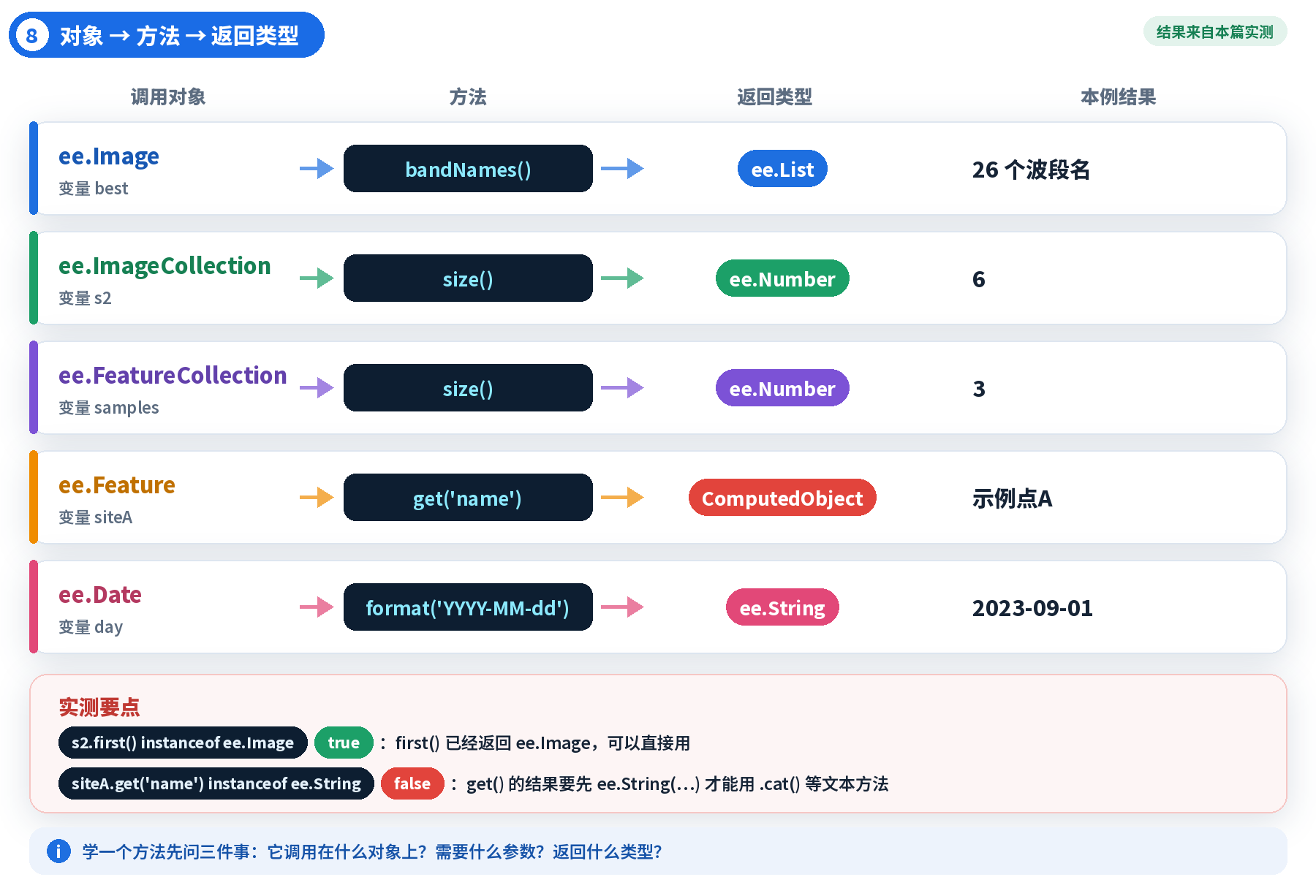Click the green ee.Number pill
This screenshot has height=896, width=1316.
[x=782, y=278]
